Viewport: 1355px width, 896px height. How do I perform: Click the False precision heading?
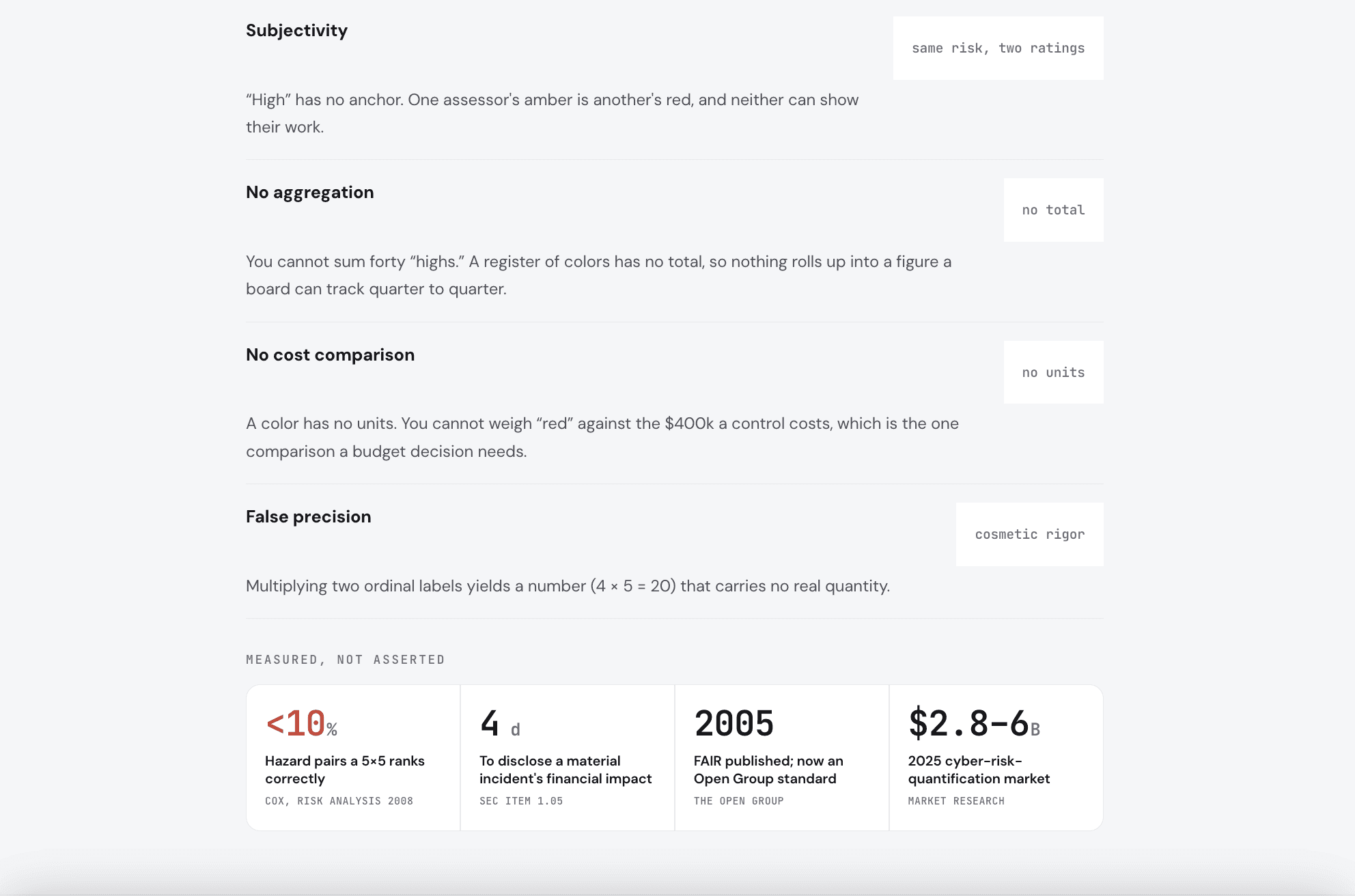click(x=308, y=517)
